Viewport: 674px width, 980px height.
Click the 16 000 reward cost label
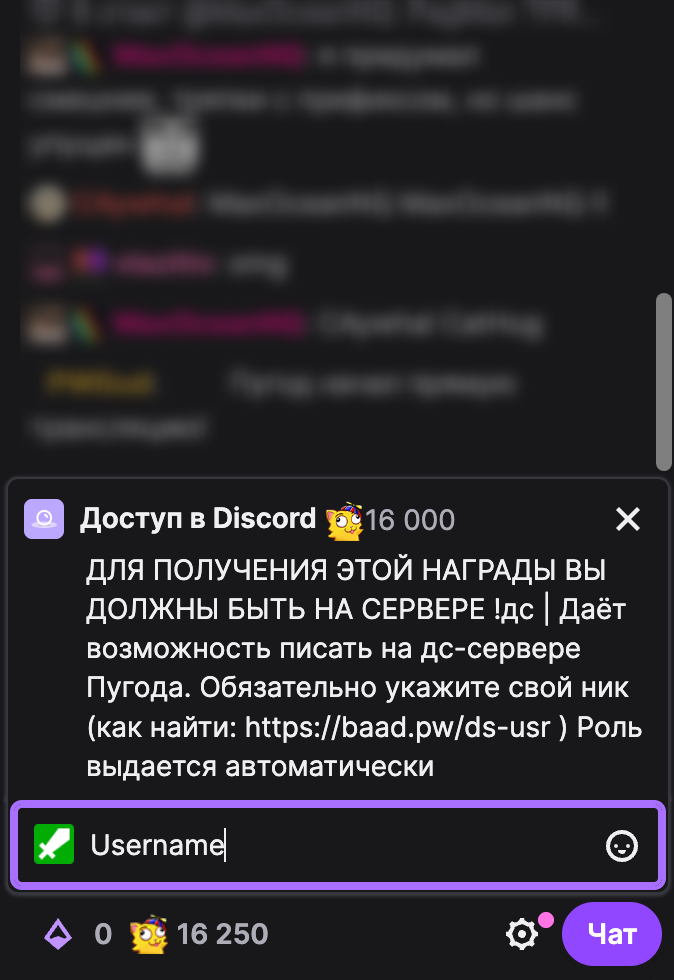click(x=410, y=520)
